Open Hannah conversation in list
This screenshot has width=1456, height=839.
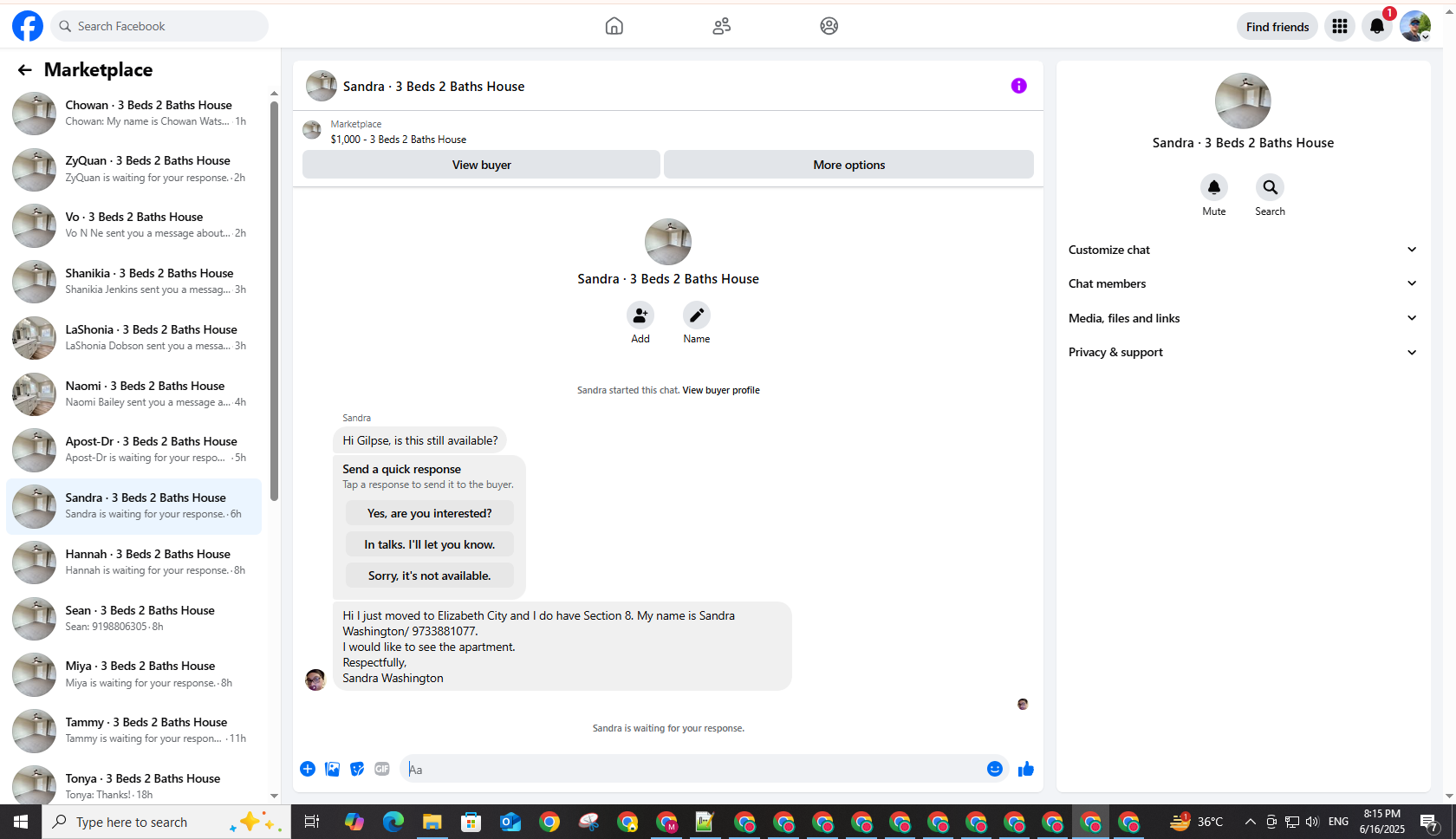click(133, 563)
